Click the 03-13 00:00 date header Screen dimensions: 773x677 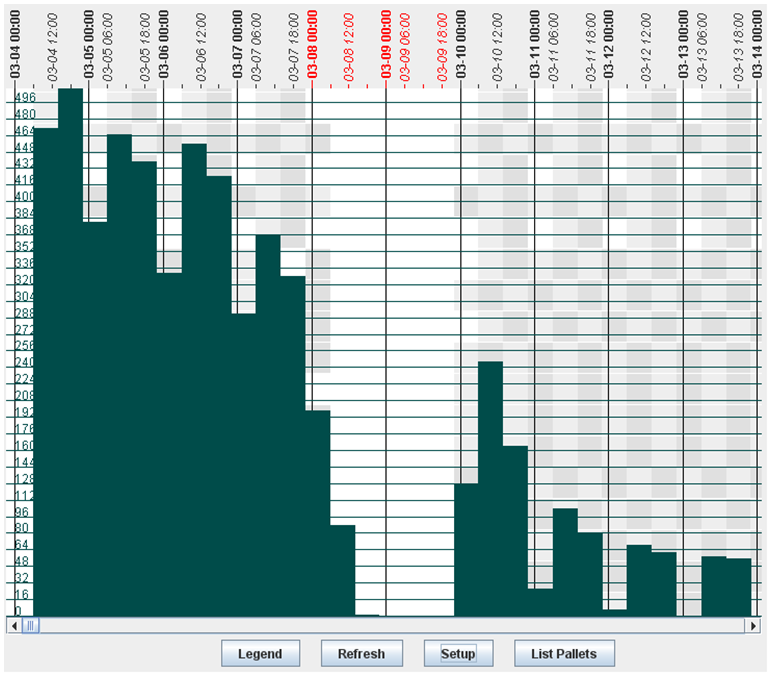[x=683, y=44]
